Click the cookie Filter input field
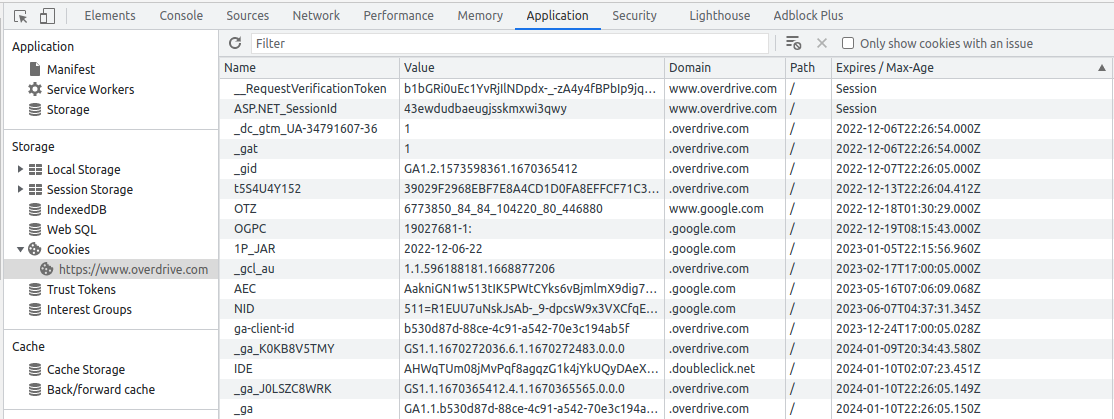This screenshot has height=419, width=1114. click(x=509, y=44)
